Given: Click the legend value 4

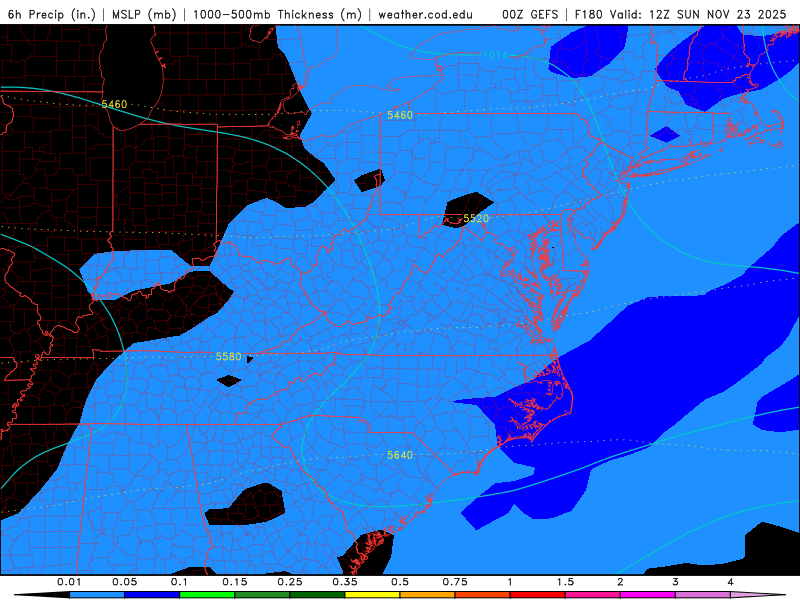Looking at the screenshot, I should [730, 582].
